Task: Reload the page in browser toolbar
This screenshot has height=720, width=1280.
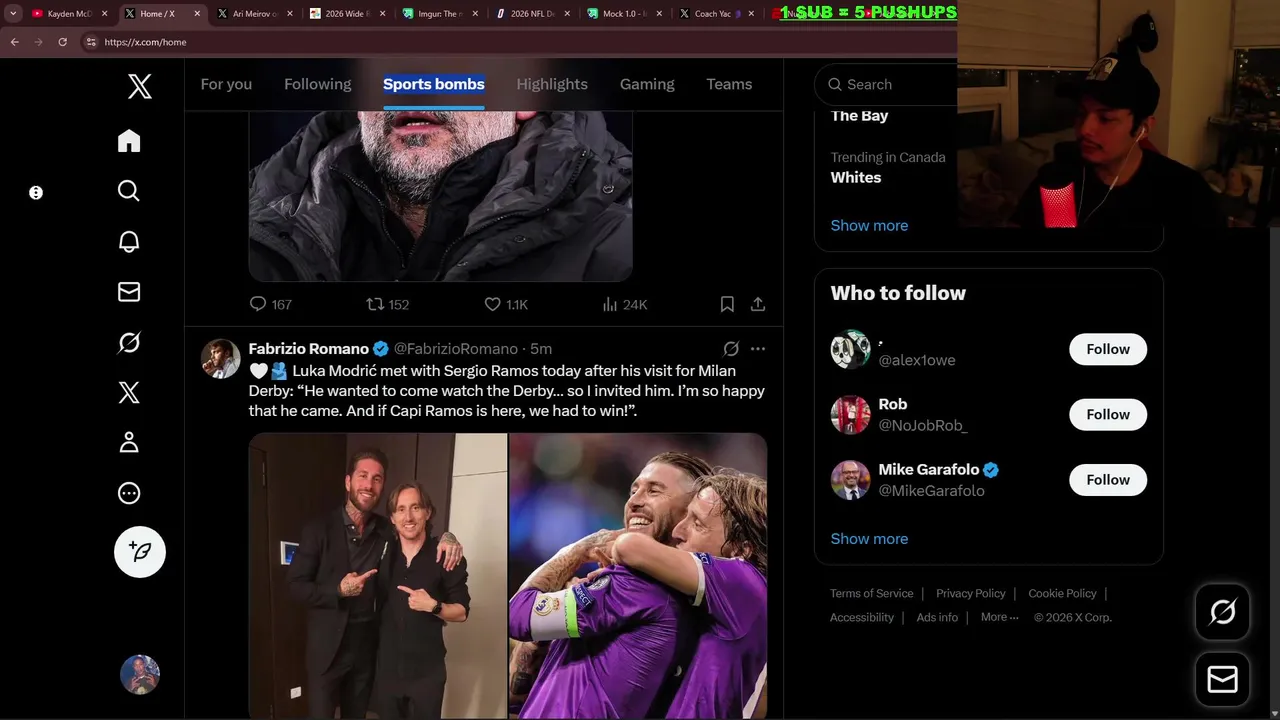Action: (x=62, y=42)
